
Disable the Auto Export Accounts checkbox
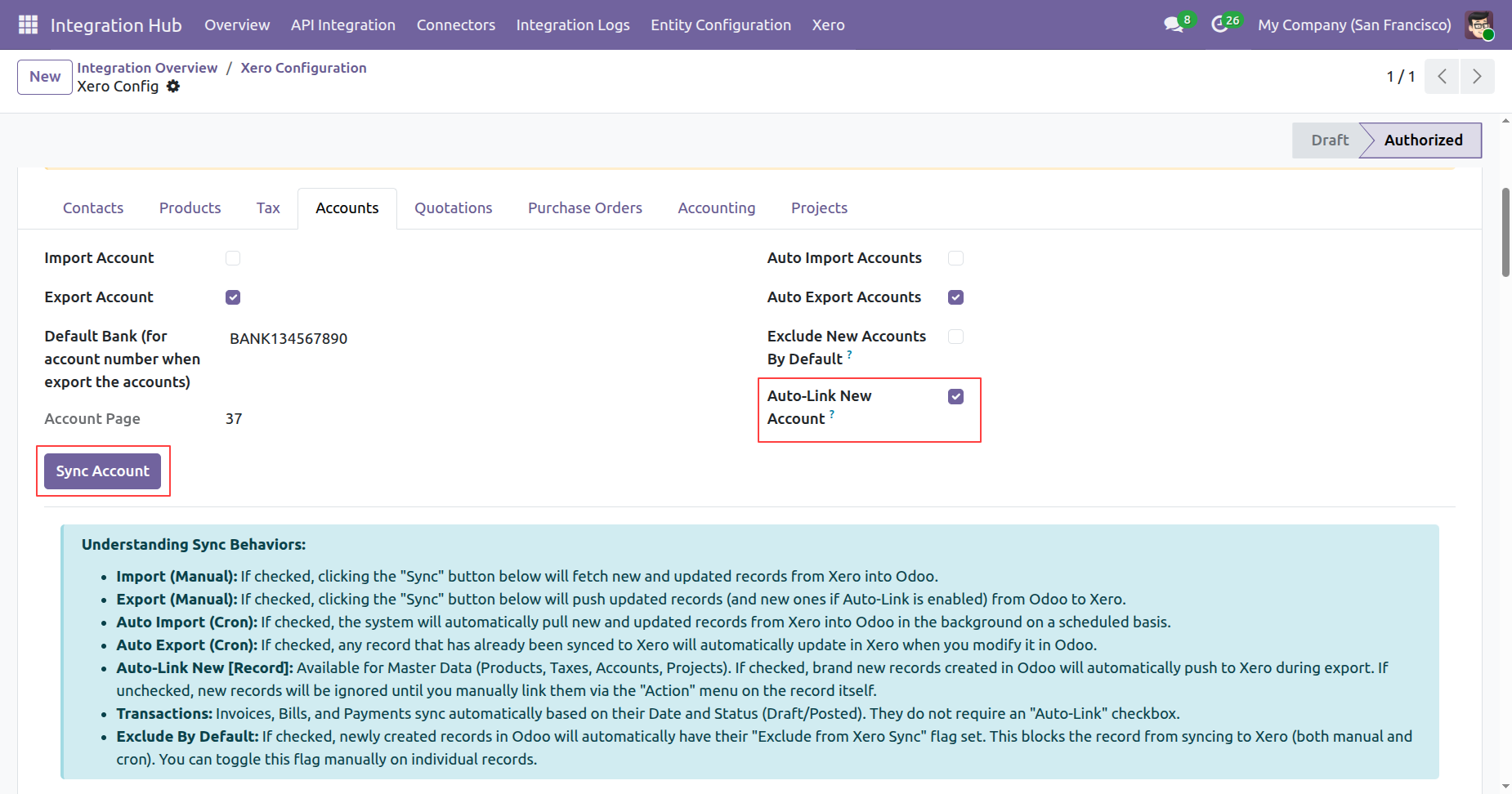955,297
